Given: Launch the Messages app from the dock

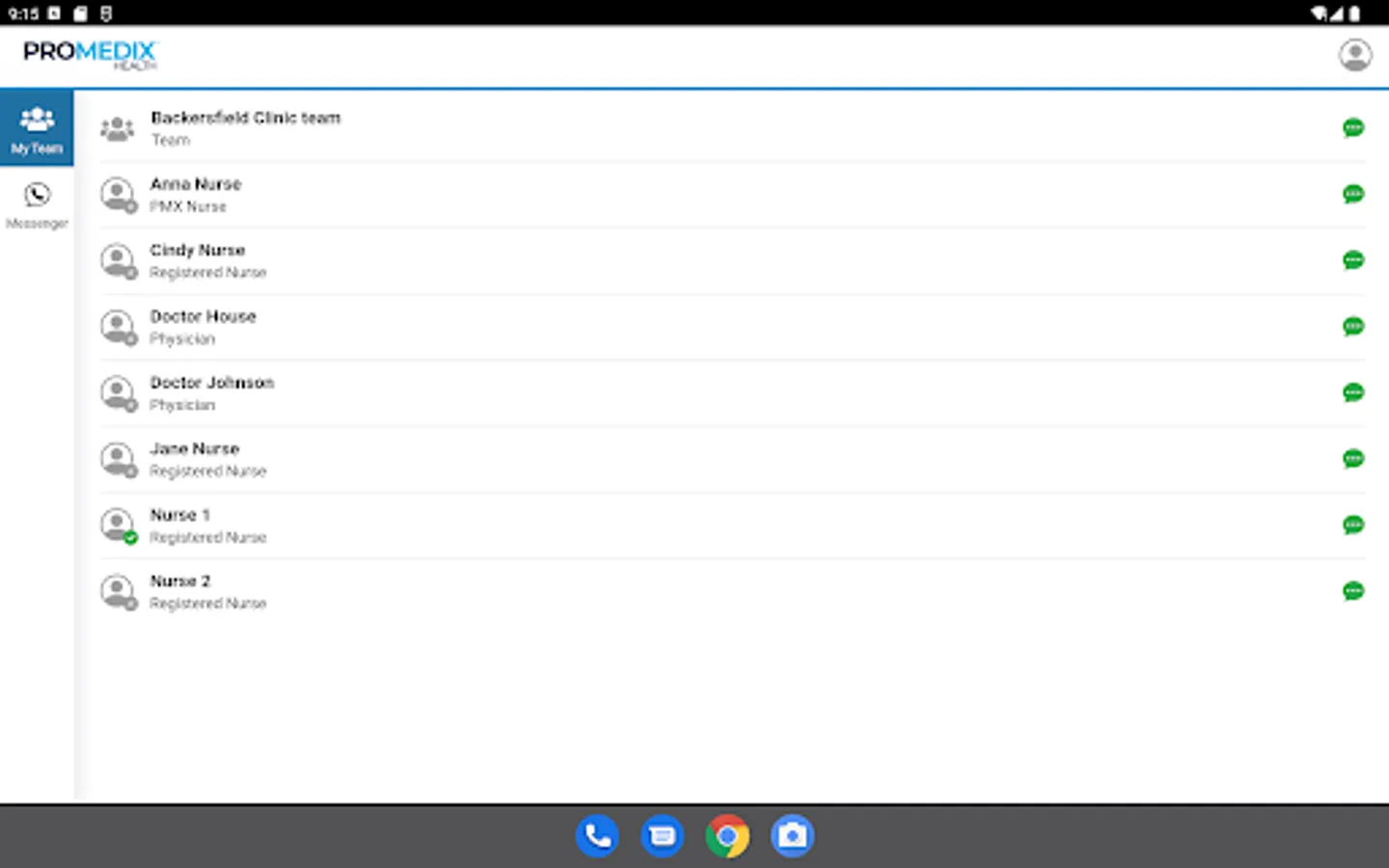Looking at the screenshot, I should 663,836.
